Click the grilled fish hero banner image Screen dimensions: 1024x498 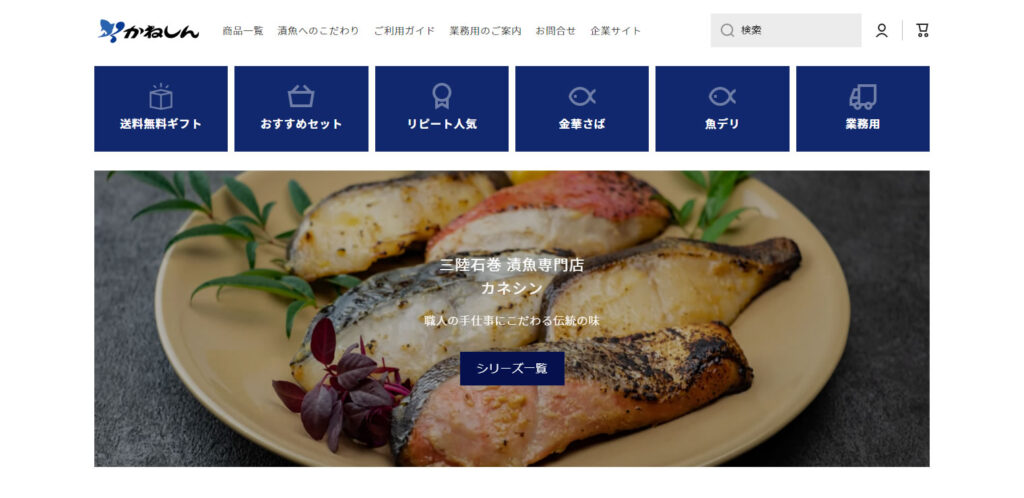tap(512, 319)
